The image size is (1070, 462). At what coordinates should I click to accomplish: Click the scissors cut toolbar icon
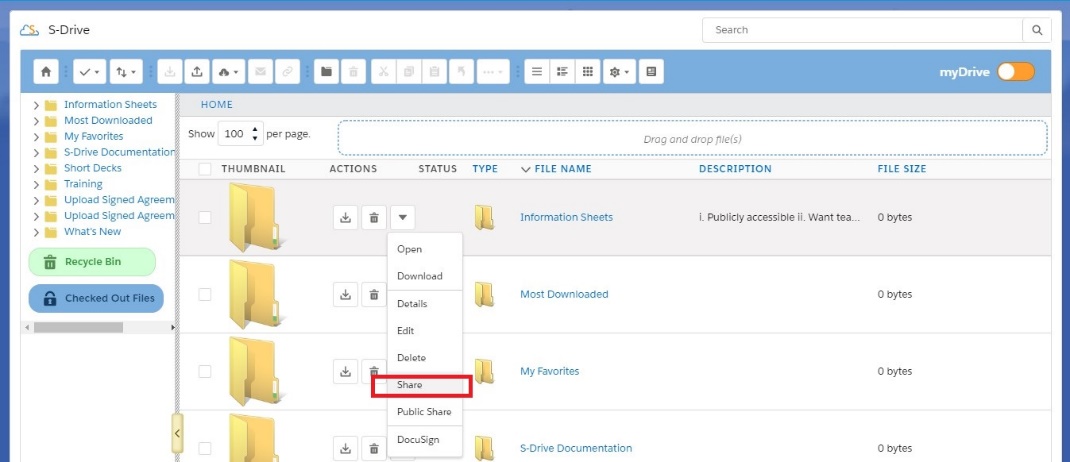(x=384, y=72)
